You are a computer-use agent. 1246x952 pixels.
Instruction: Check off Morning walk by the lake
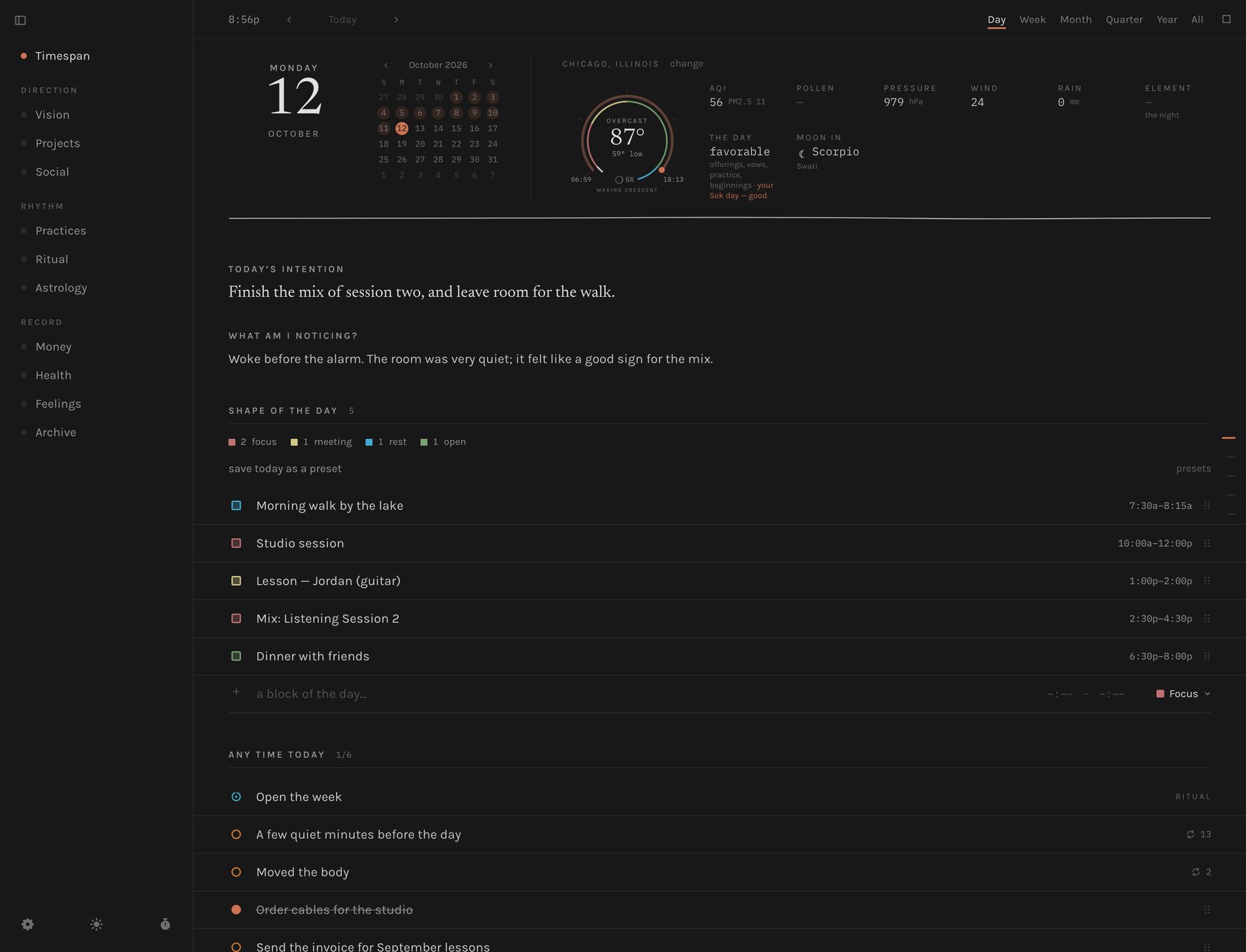(236, 505)
